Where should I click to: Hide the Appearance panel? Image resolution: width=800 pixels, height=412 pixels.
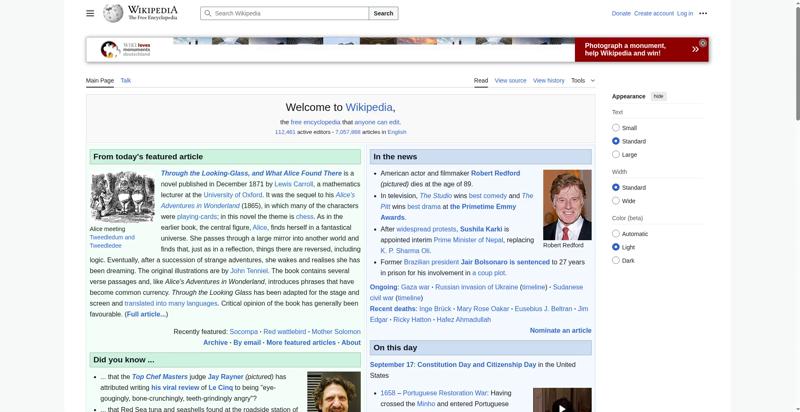coord(659,96)
